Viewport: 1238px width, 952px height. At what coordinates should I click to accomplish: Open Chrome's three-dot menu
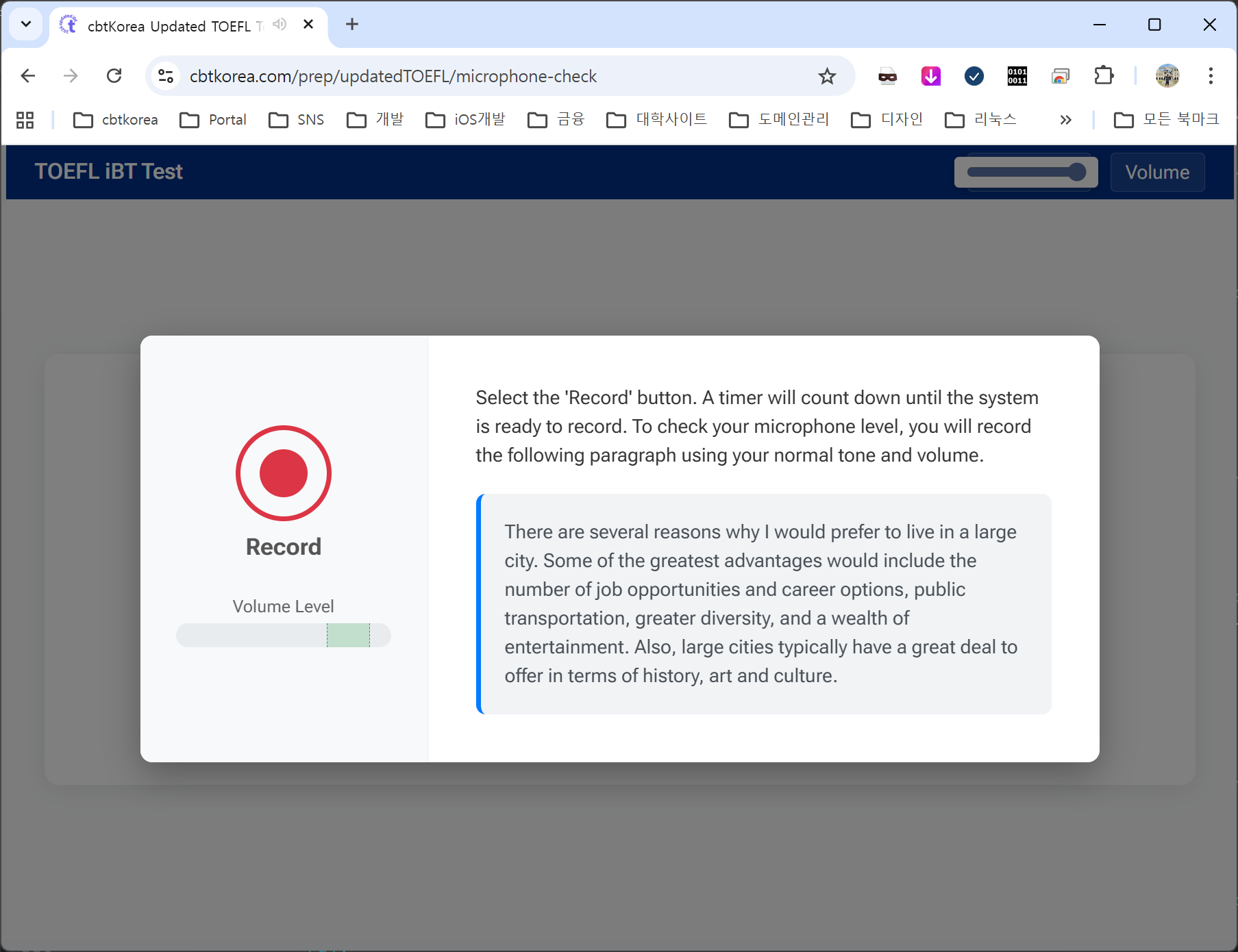pyautogui.click(x=1211, y=76)
